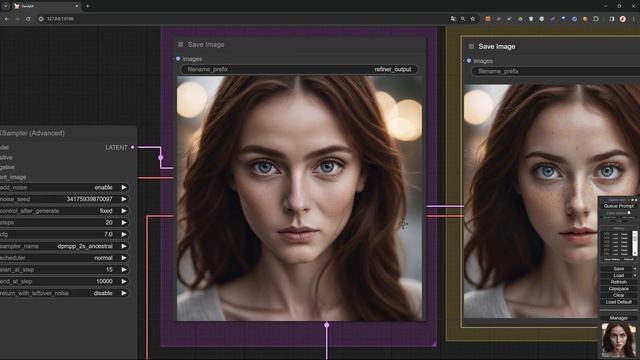The height and width of the screenshot is (360, 640).
Task: Click the refiner output portrait image preview
Action: point(300,198)
